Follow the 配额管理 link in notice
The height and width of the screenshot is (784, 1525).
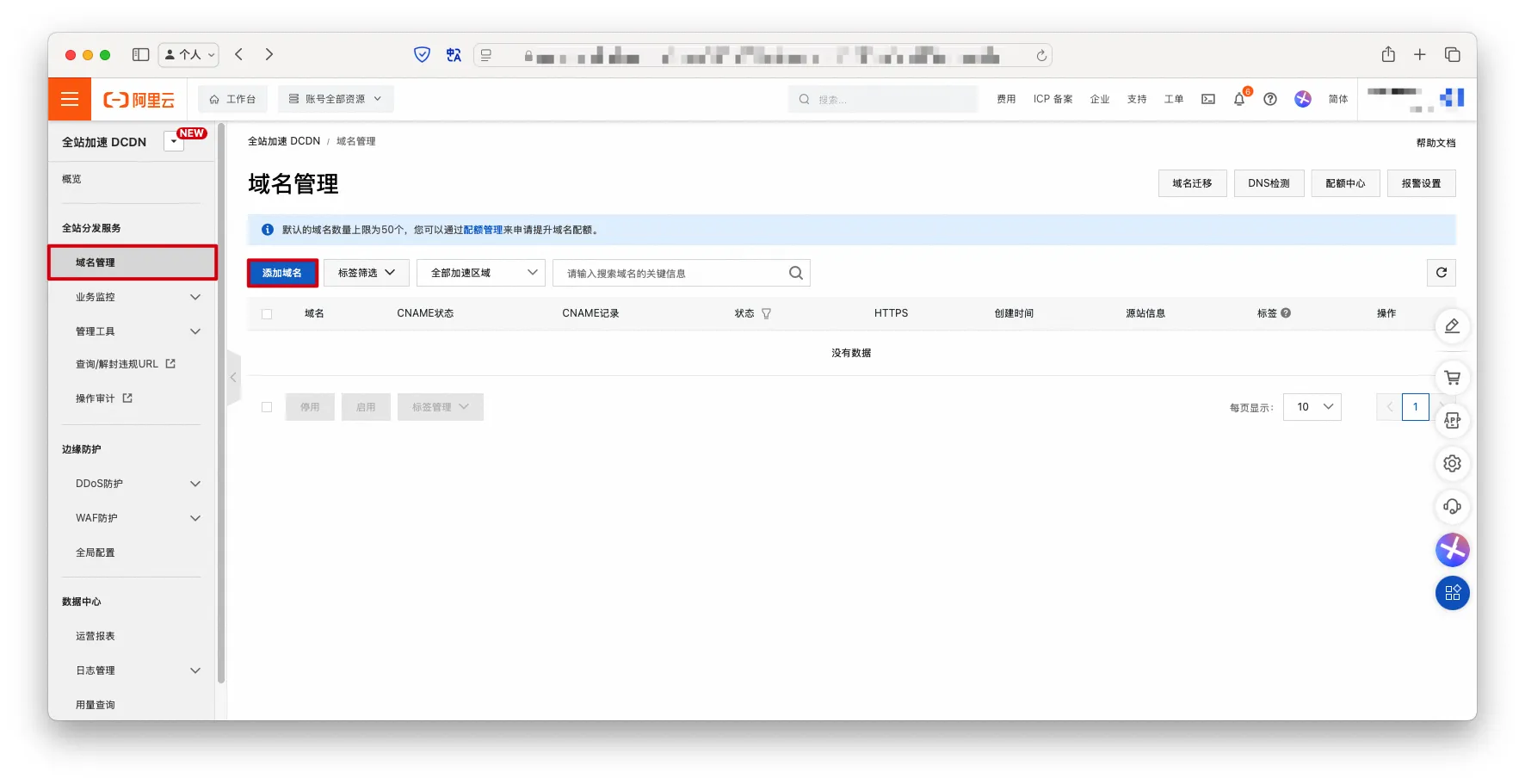483,230
